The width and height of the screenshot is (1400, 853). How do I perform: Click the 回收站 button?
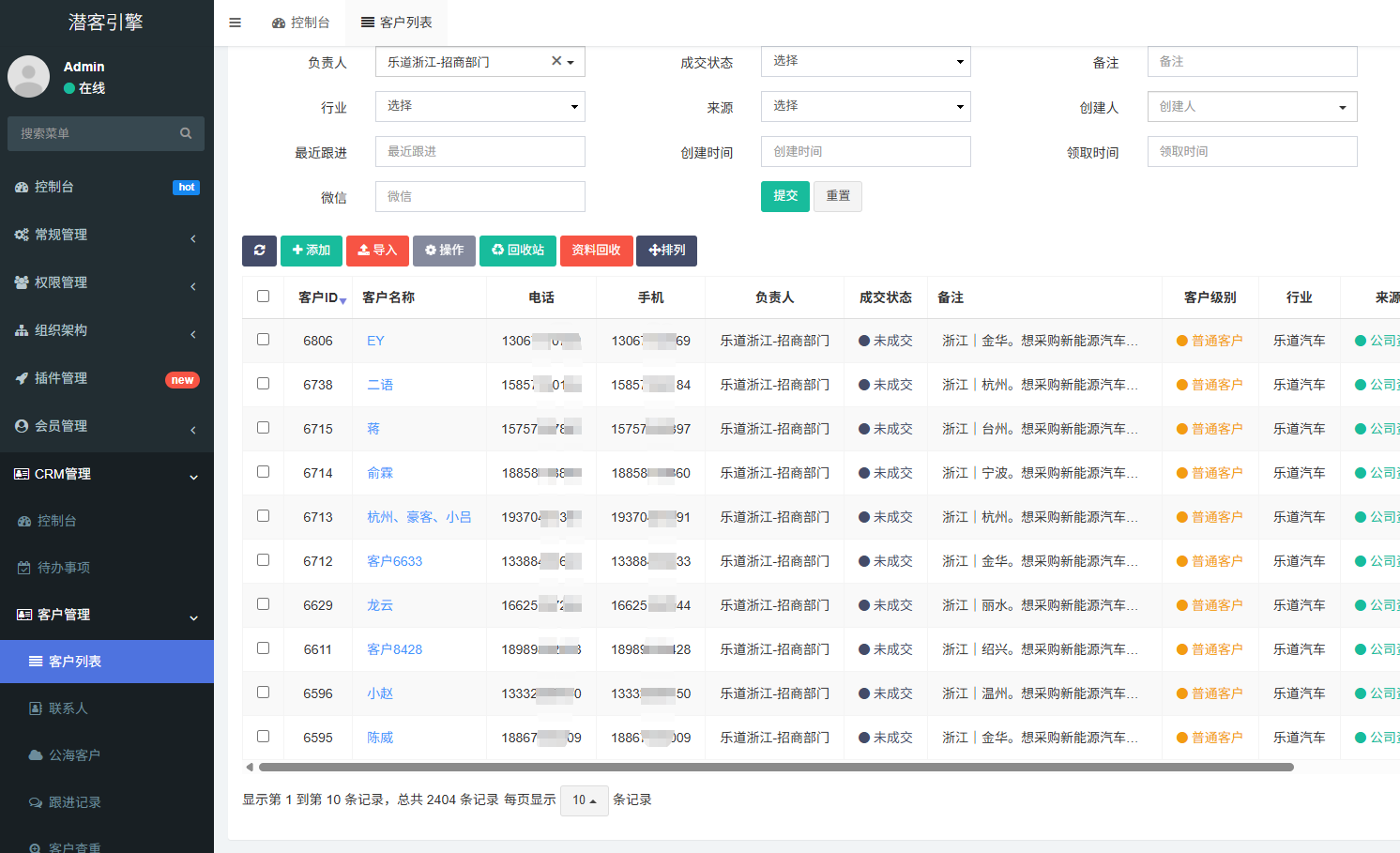pos(518,251)
